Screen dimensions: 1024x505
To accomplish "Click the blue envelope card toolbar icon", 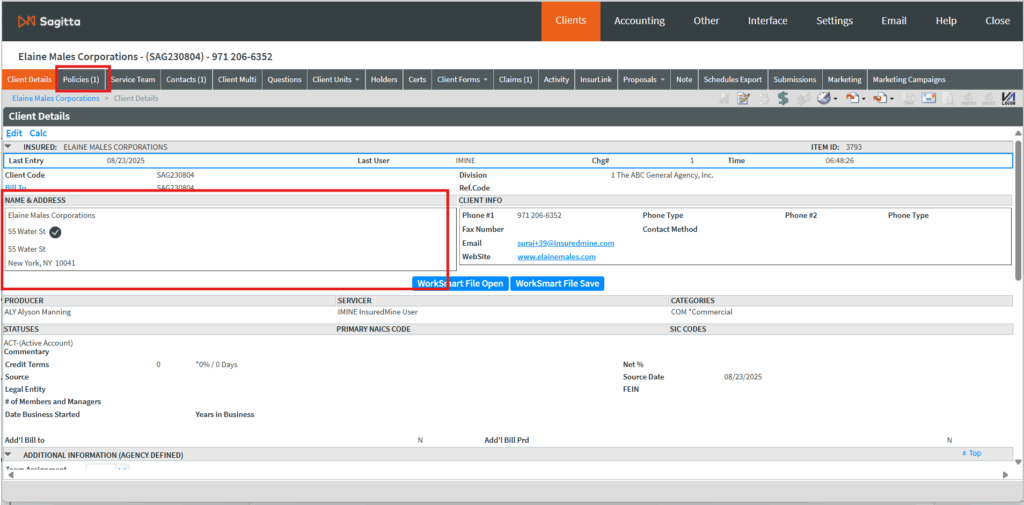I will click(928, 98).
